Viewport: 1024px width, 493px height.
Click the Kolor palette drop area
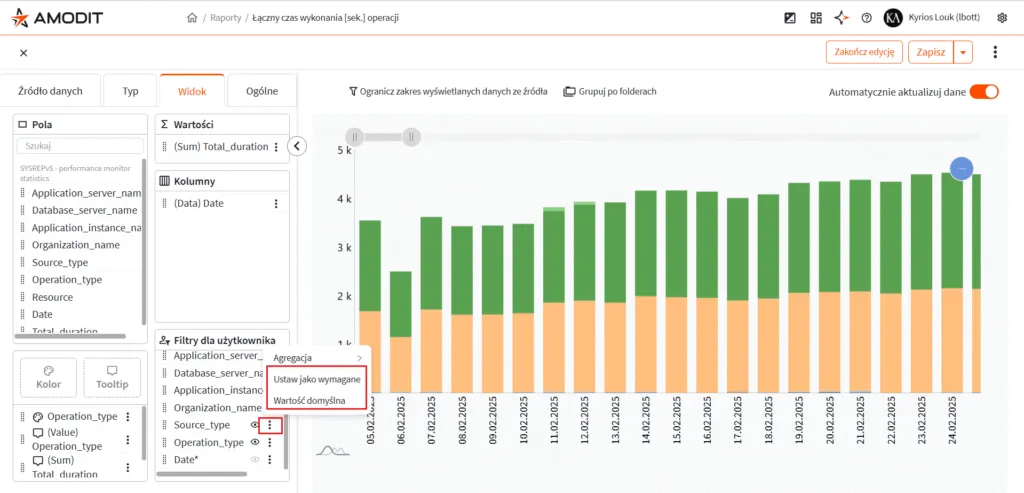point(48,377)
